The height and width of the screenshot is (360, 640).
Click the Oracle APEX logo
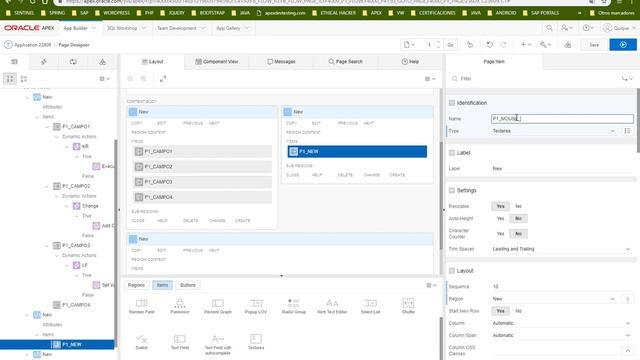(29, 28)
